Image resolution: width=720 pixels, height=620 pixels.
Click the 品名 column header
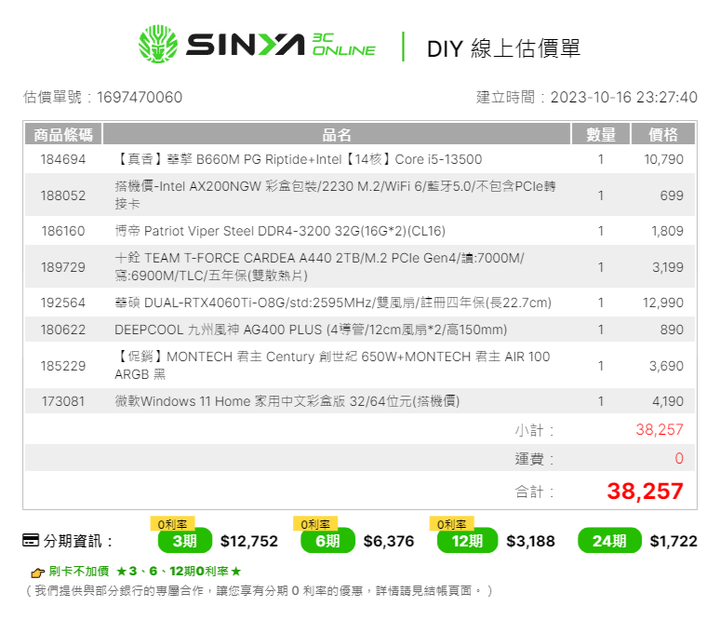pos(337,135)
